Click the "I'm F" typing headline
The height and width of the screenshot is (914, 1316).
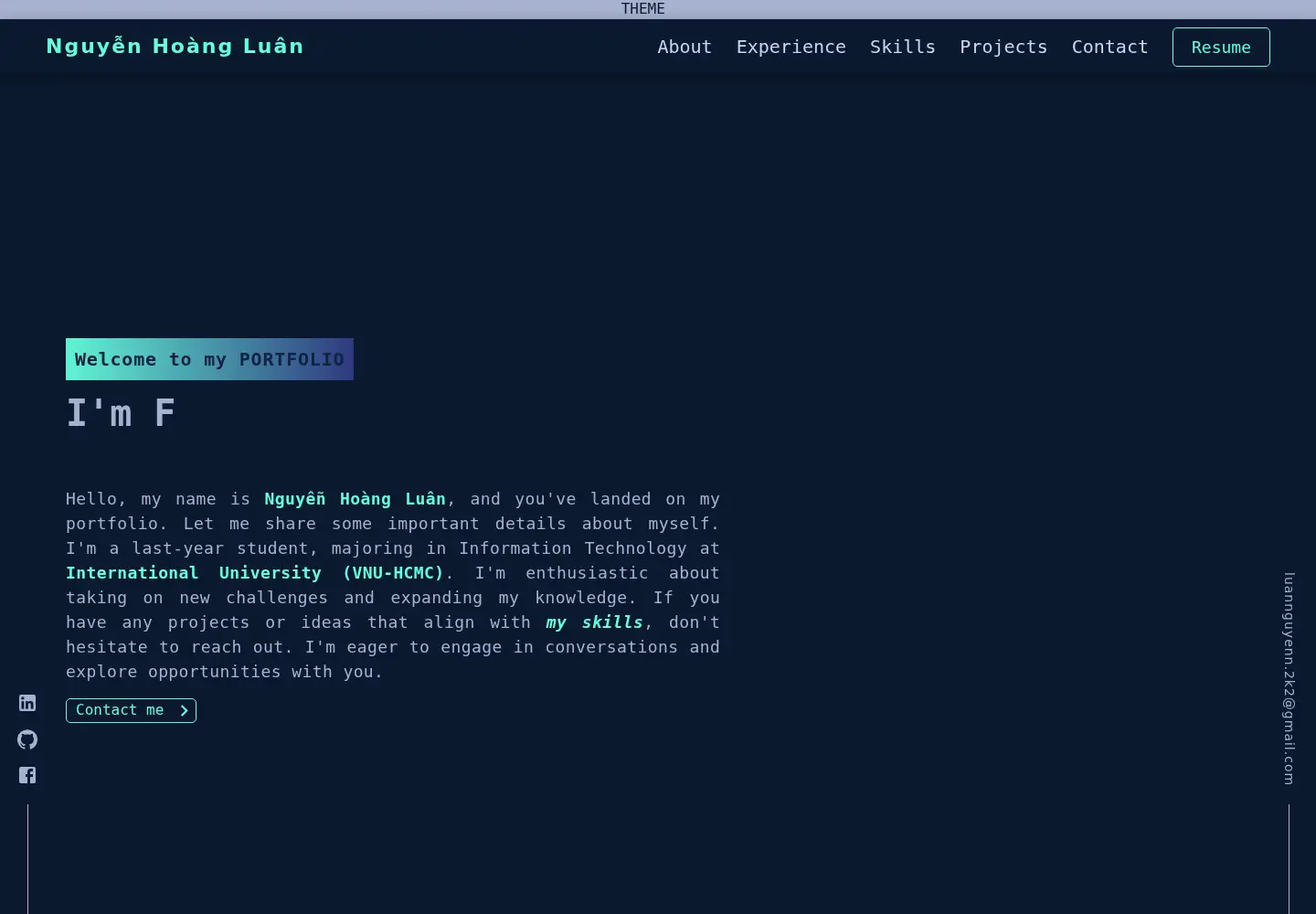tap(121, 413)
